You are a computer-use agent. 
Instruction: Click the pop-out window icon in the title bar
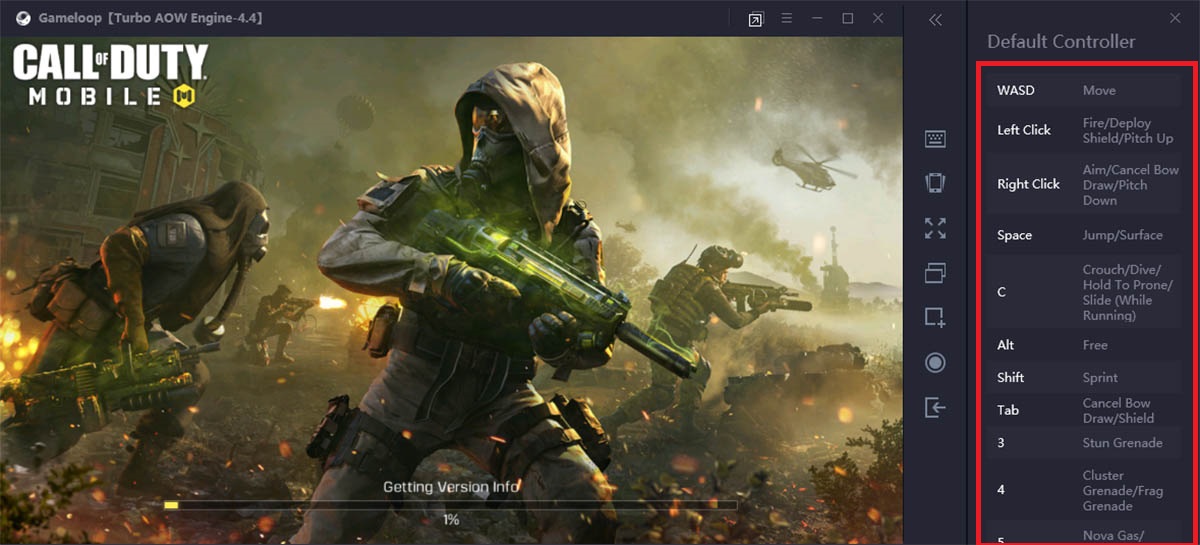point(756,19)
